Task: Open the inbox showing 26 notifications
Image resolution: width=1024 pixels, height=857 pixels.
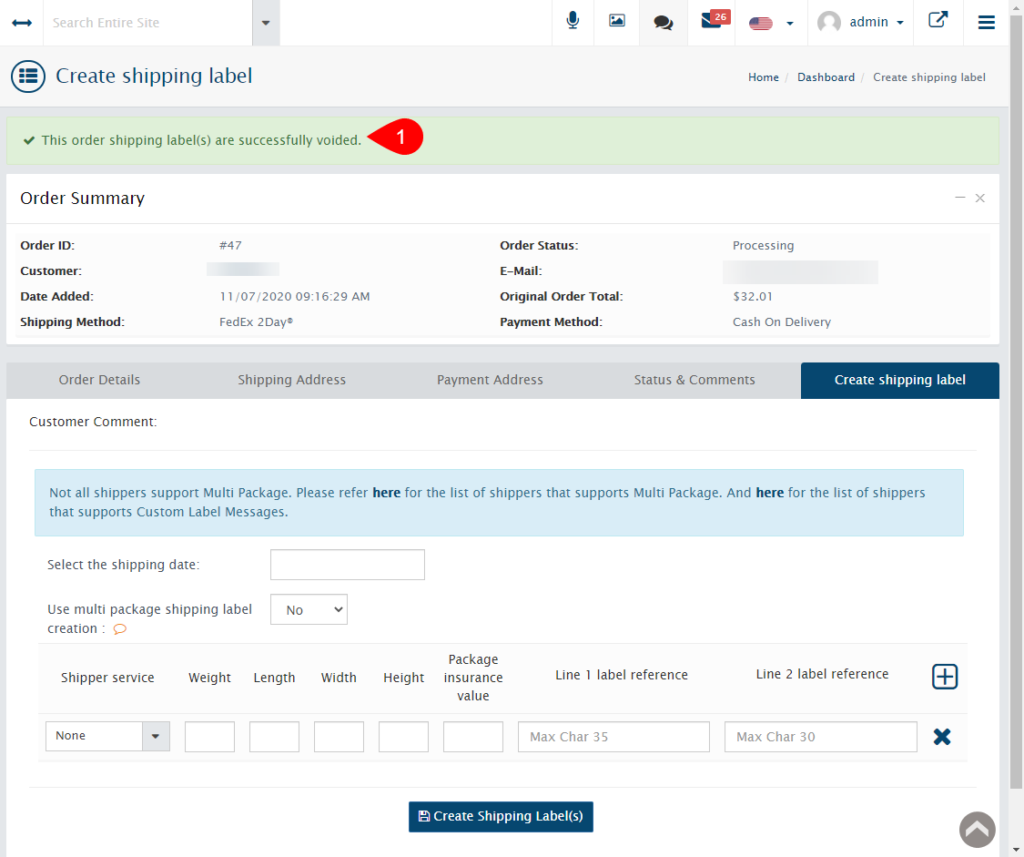Action: [x=710, y=21]
